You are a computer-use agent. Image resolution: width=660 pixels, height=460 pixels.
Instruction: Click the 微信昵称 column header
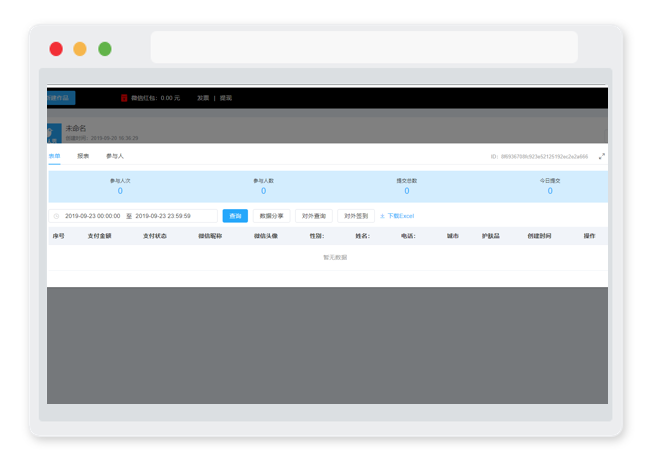(x=210, y=236)
